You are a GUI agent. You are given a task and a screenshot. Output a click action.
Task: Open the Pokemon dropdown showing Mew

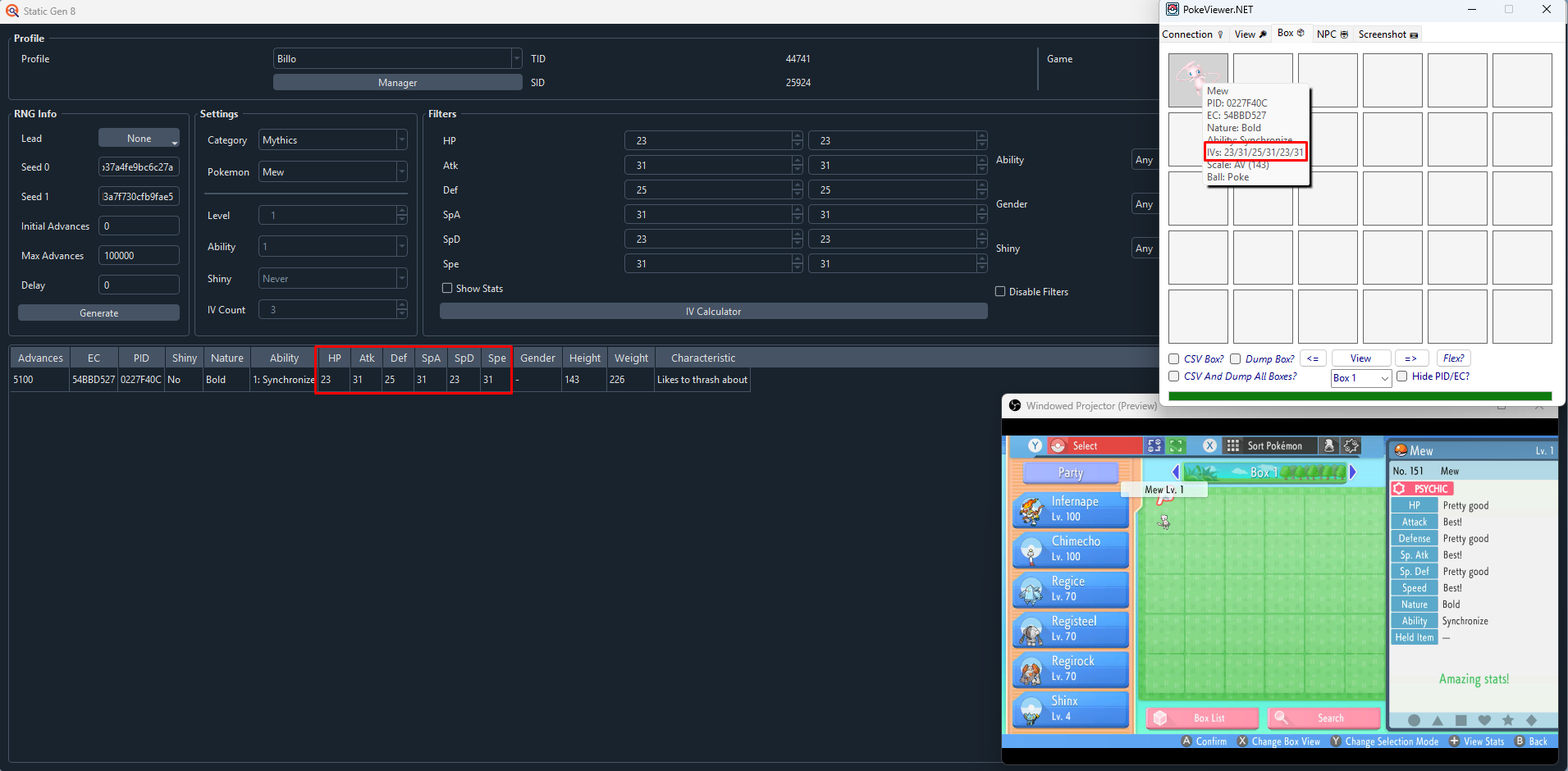(x=332, y=172)
